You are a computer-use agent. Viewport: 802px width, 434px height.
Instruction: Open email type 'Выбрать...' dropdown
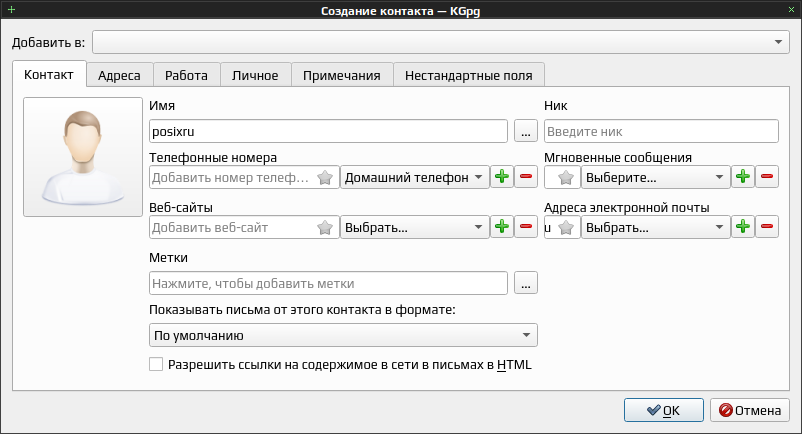(x=656, y=227)
